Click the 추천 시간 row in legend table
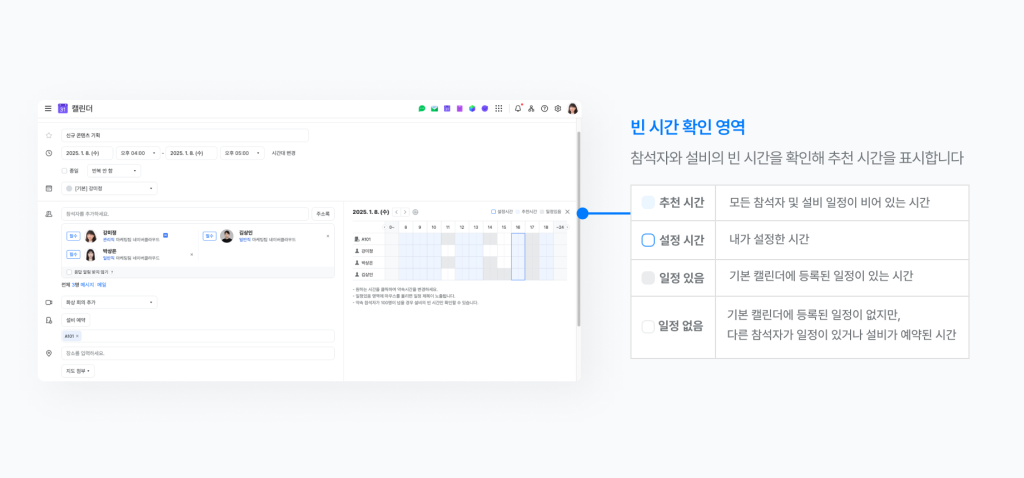Viewport: 1024px width, 478px height. point(799,202)
